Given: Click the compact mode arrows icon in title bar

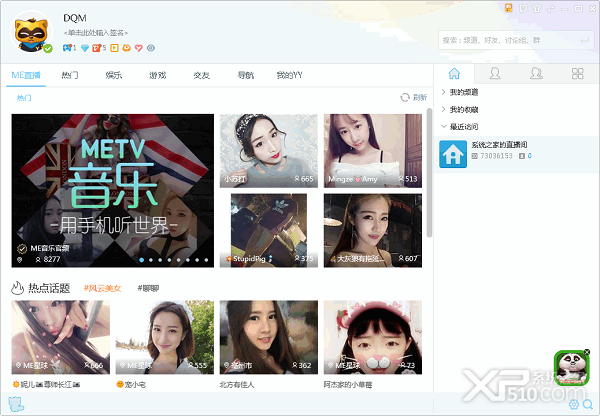Looking at the screenshot, I should (551, 8).
